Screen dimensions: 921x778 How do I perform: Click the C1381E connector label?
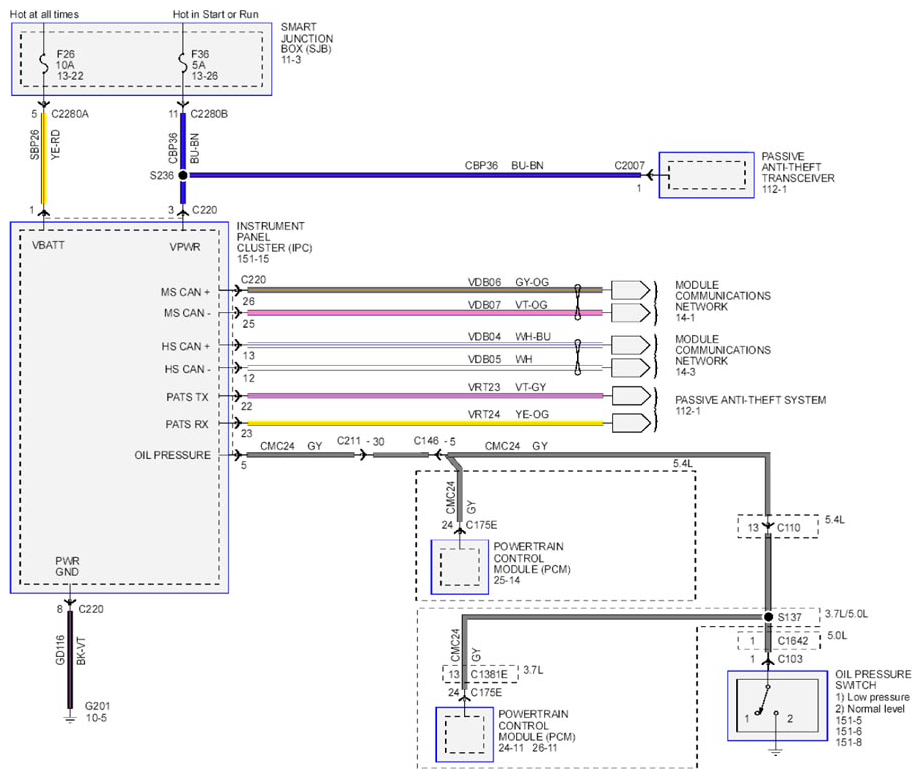click(x=489, y=674)
